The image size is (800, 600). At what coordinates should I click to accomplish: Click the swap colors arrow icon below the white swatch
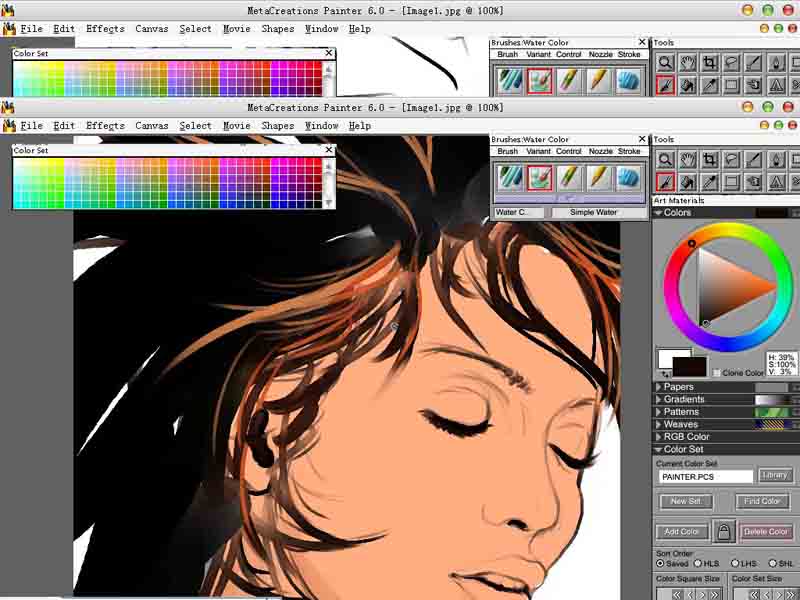tap(665, 374)
